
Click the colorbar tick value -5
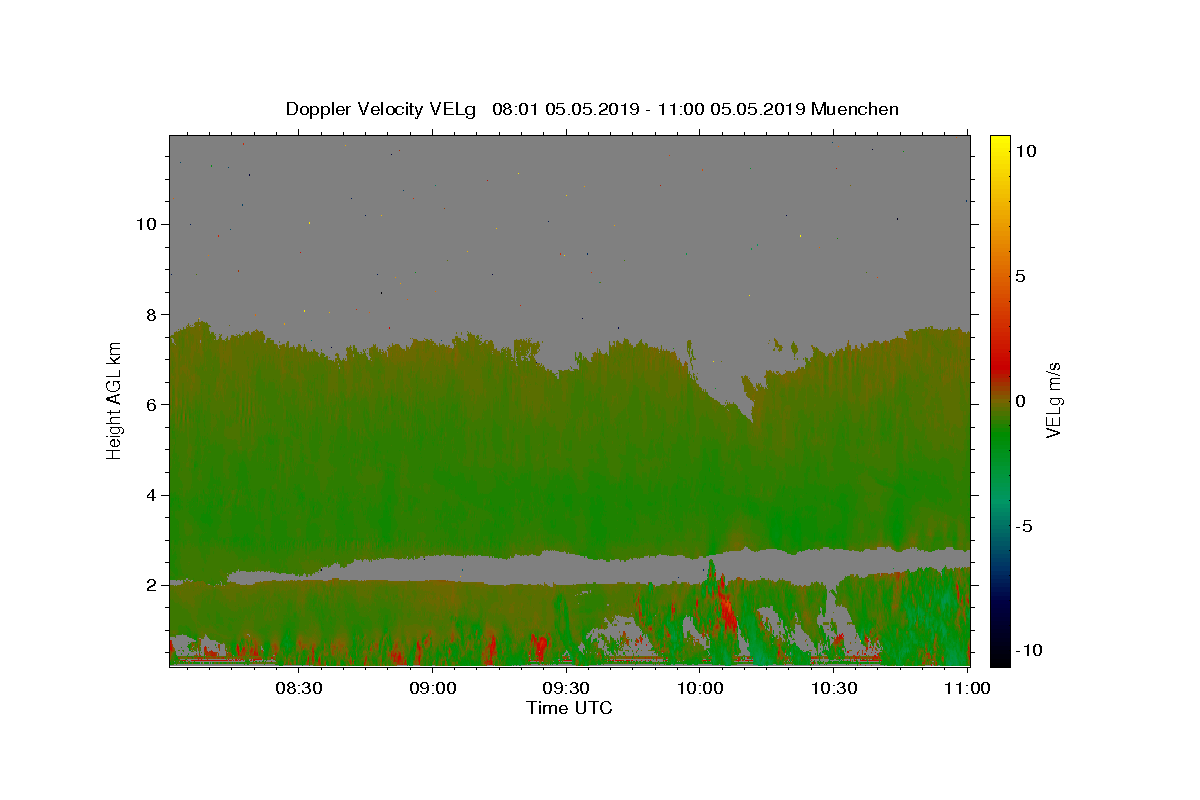[1023, 526]
